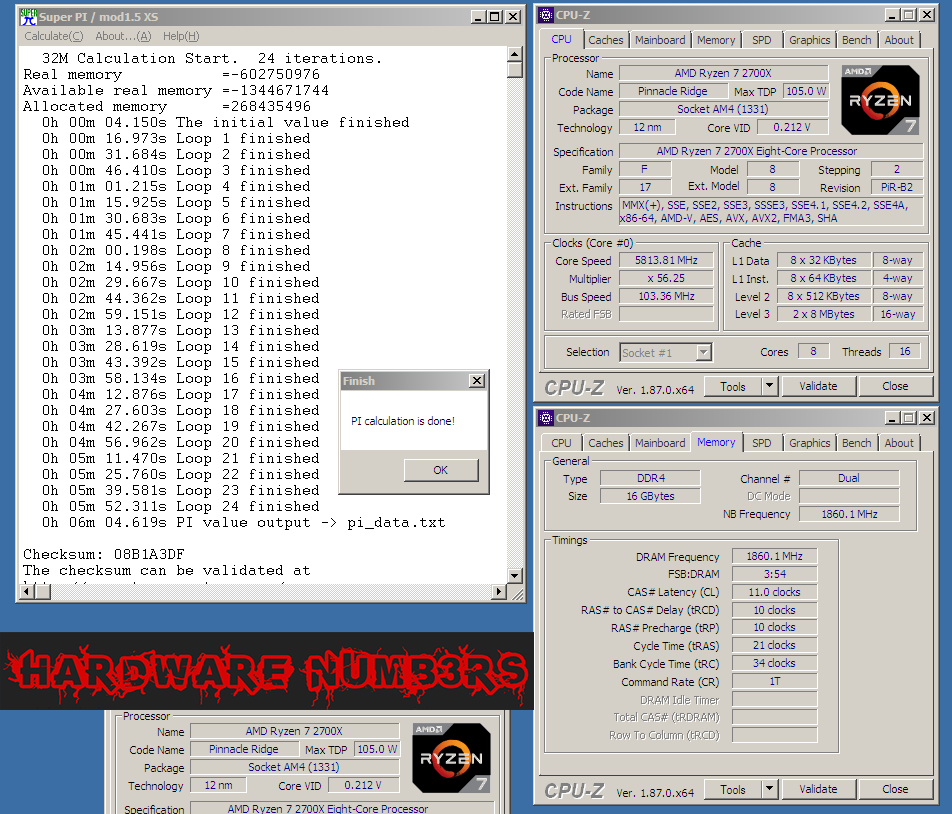
Task: Switch to Caches tab in Memory CPU-Z window
Action: point(605,443)
